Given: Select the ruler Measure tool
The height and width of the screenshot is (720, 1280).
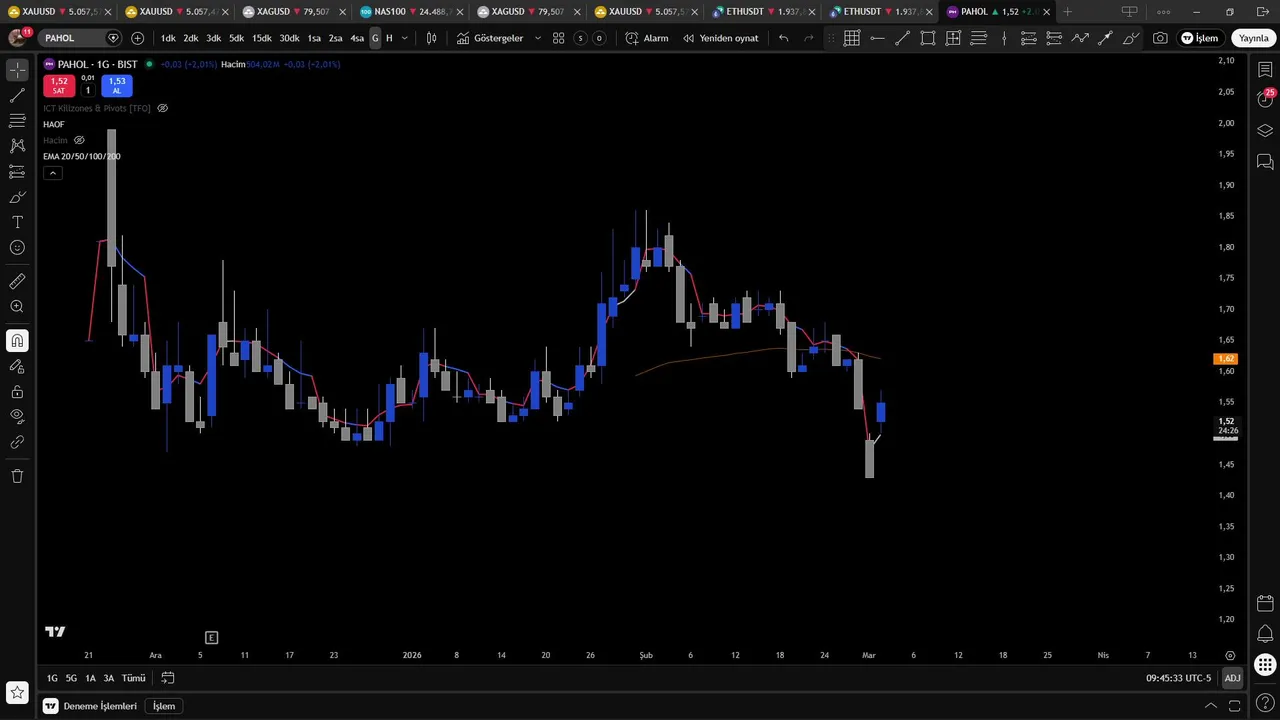Looking at the screenshot, I should (x=17, y=282).
